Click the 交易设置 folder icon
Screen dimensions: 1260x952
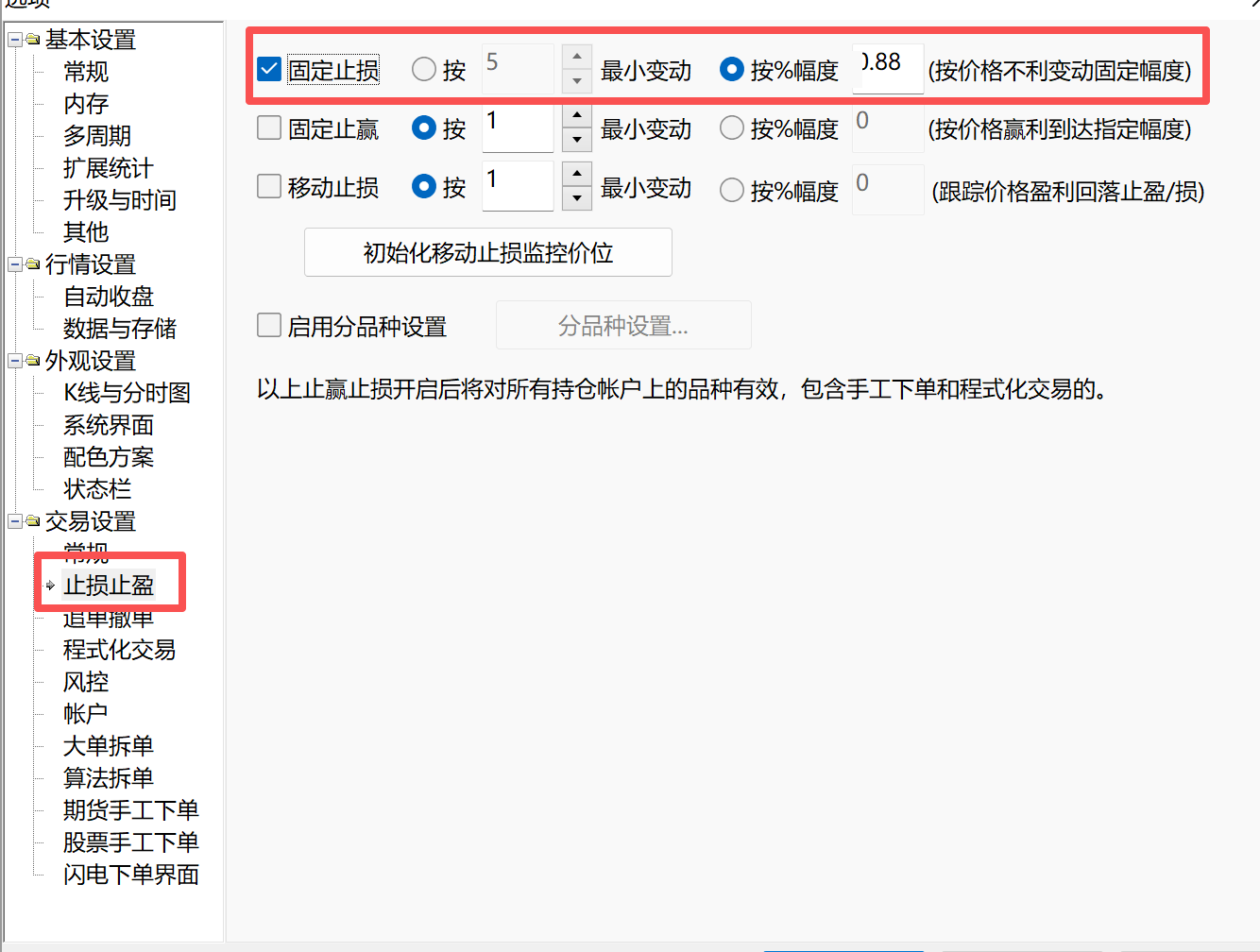(x=33, y=521)
